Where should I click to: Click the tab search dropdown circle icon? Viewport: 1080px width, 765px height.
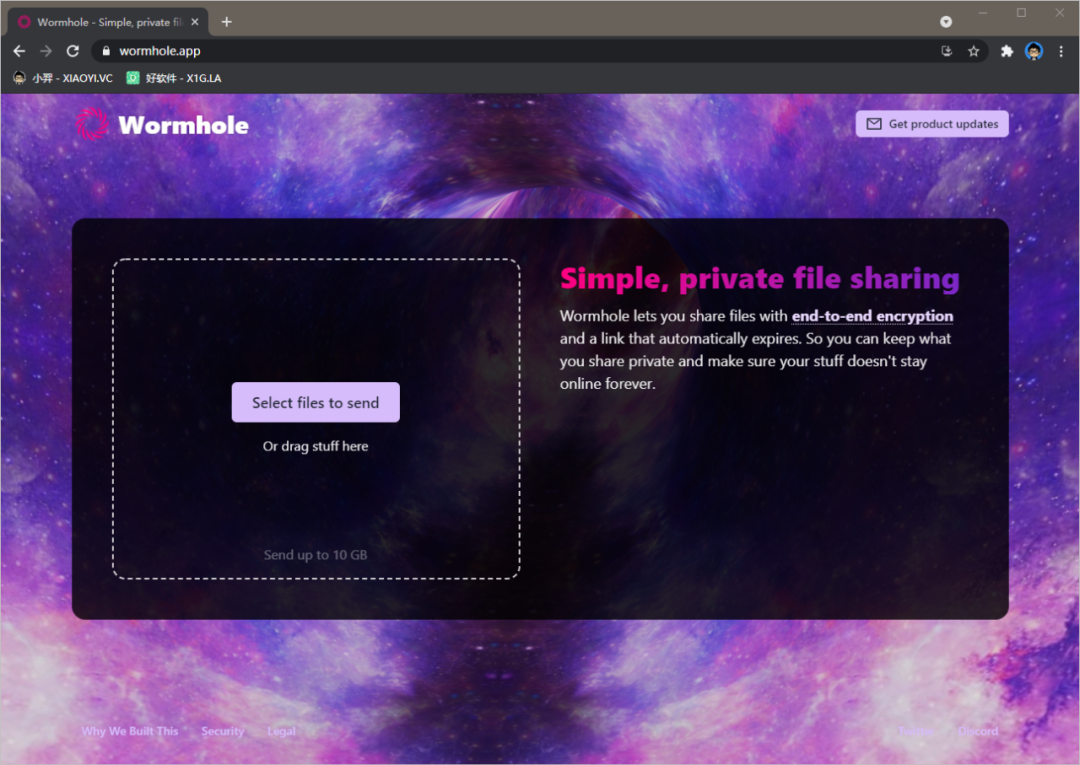(946, 22)
